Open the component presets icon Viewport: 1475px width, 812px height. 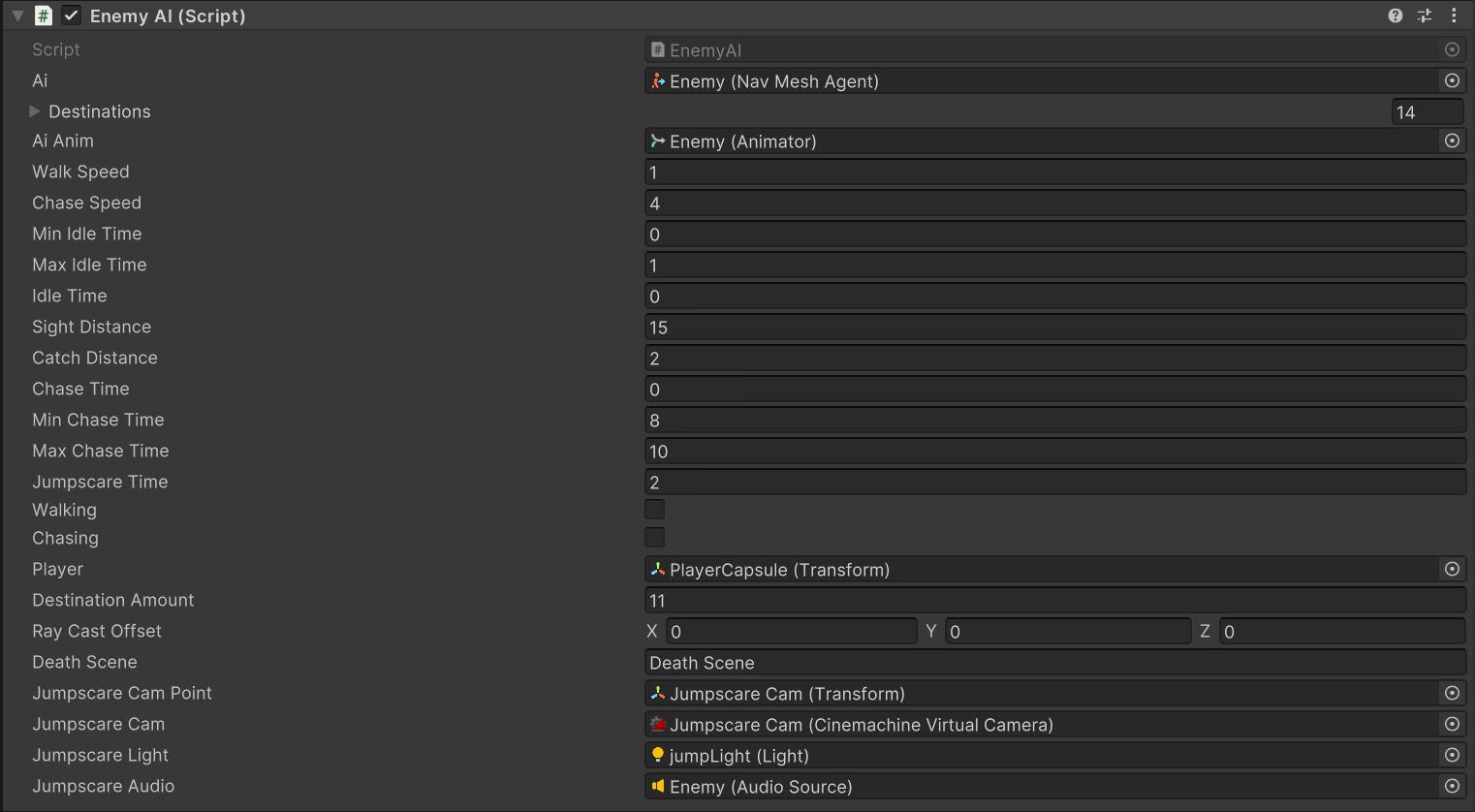pyautogui.click(x=1424, y=16)
